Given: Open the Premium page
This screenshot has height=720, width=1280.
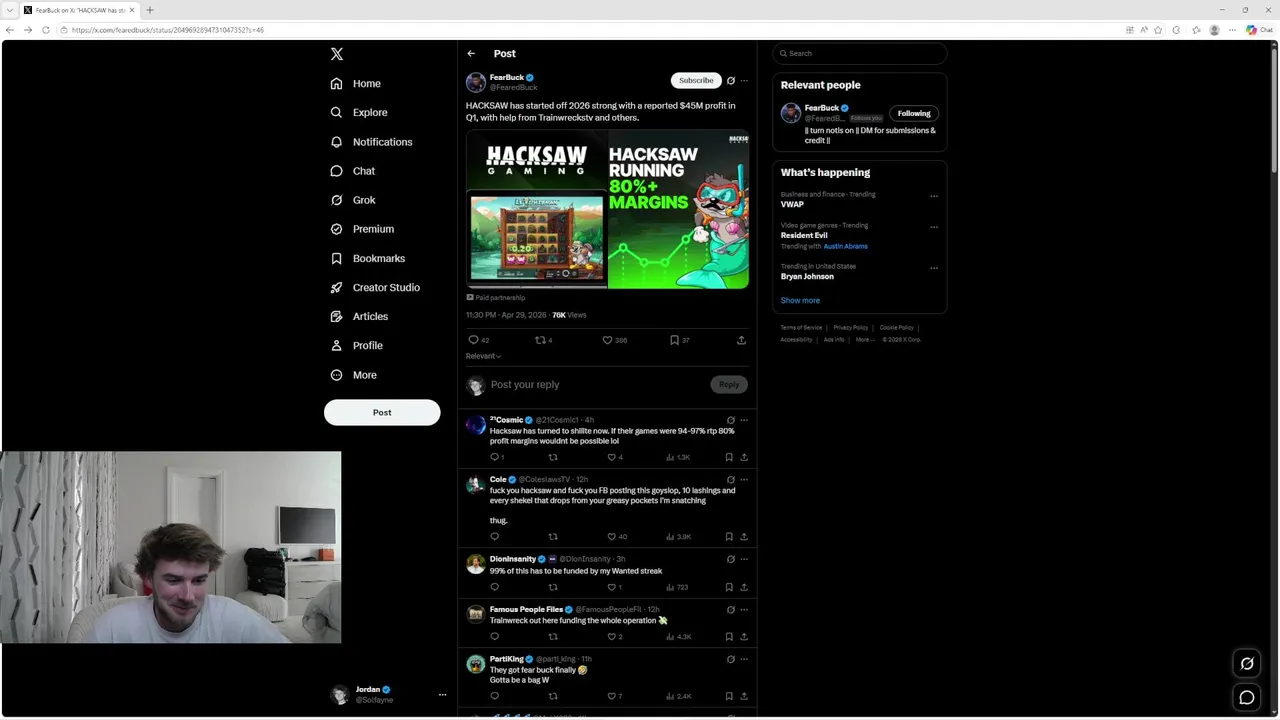Looking at the screenshot, I should pos(361,229).
